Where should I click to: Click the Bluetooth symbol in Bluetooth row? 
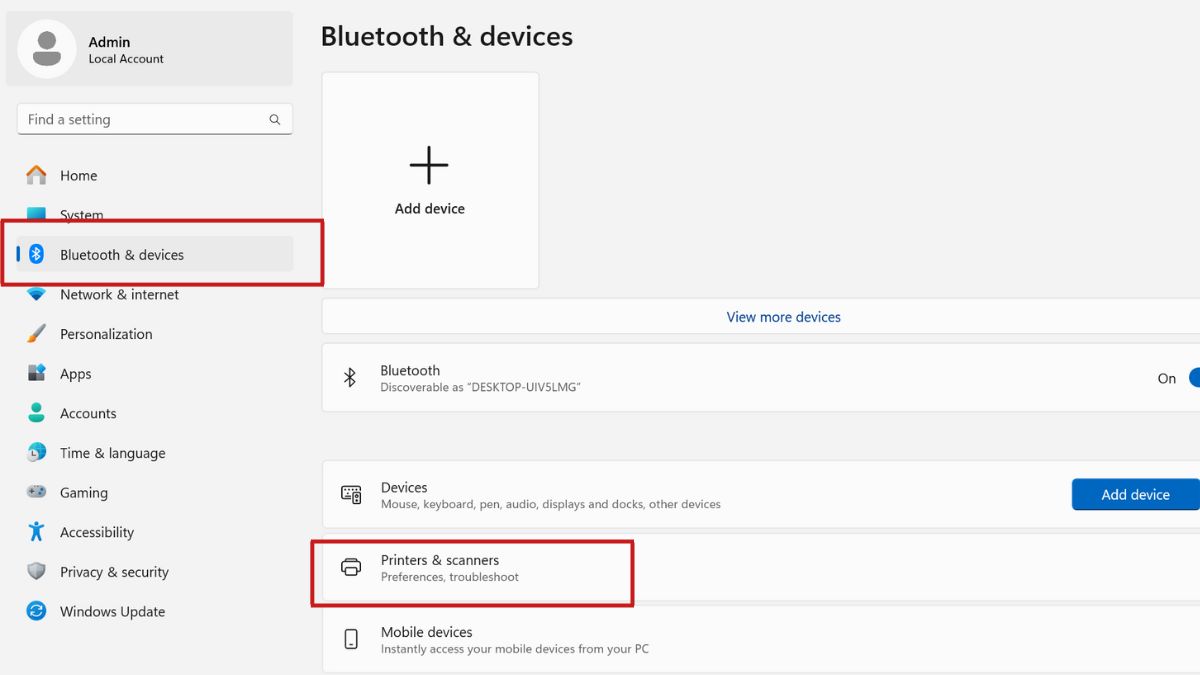click(350, 378)
